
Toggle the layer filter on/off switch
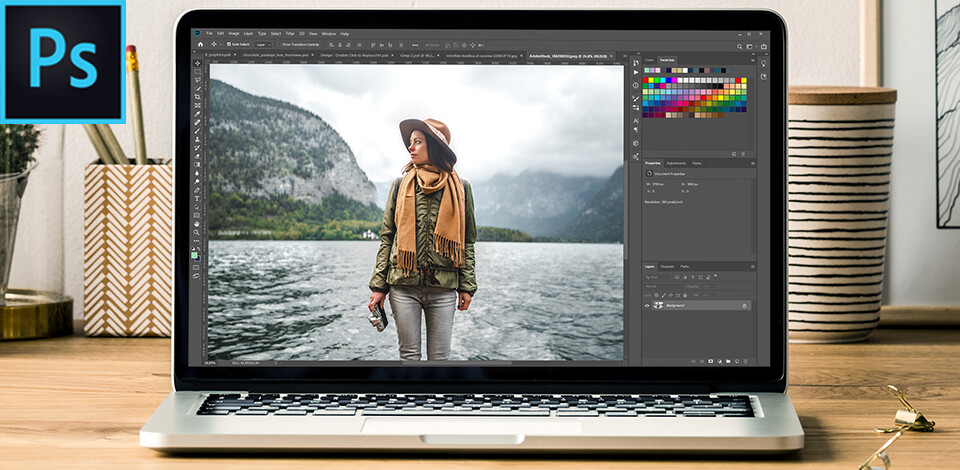tap(715, 275)
